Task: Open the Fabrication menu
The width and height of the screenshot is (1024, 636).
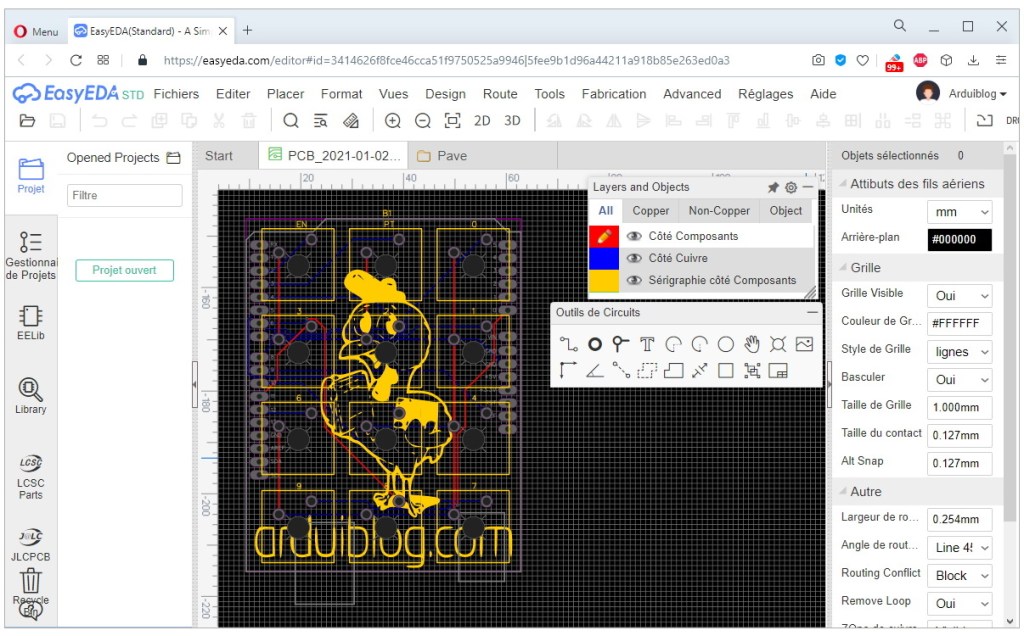Action: 613,94
